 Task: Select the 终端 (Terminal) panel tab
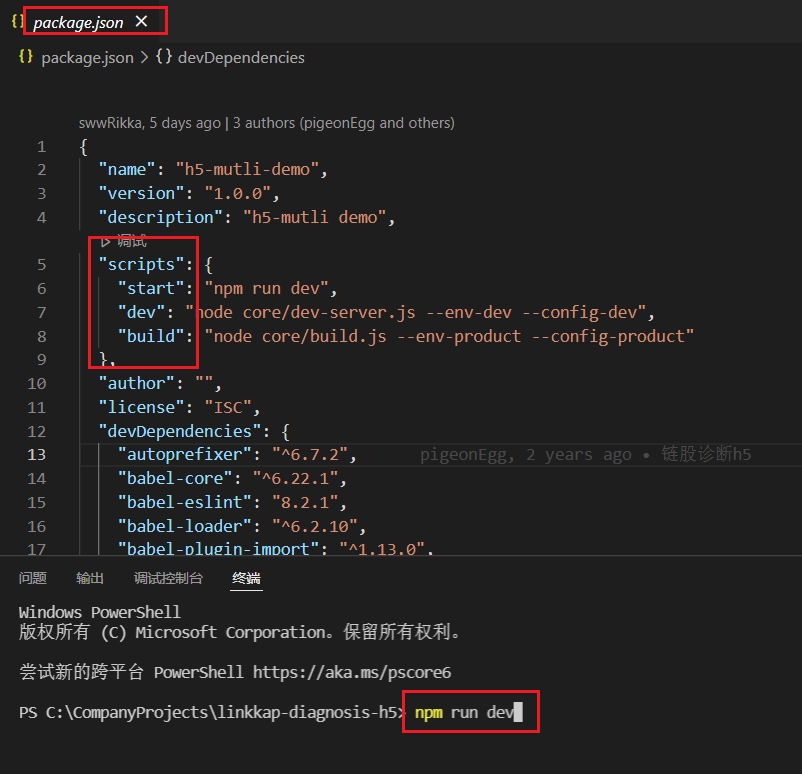[246, 578]
